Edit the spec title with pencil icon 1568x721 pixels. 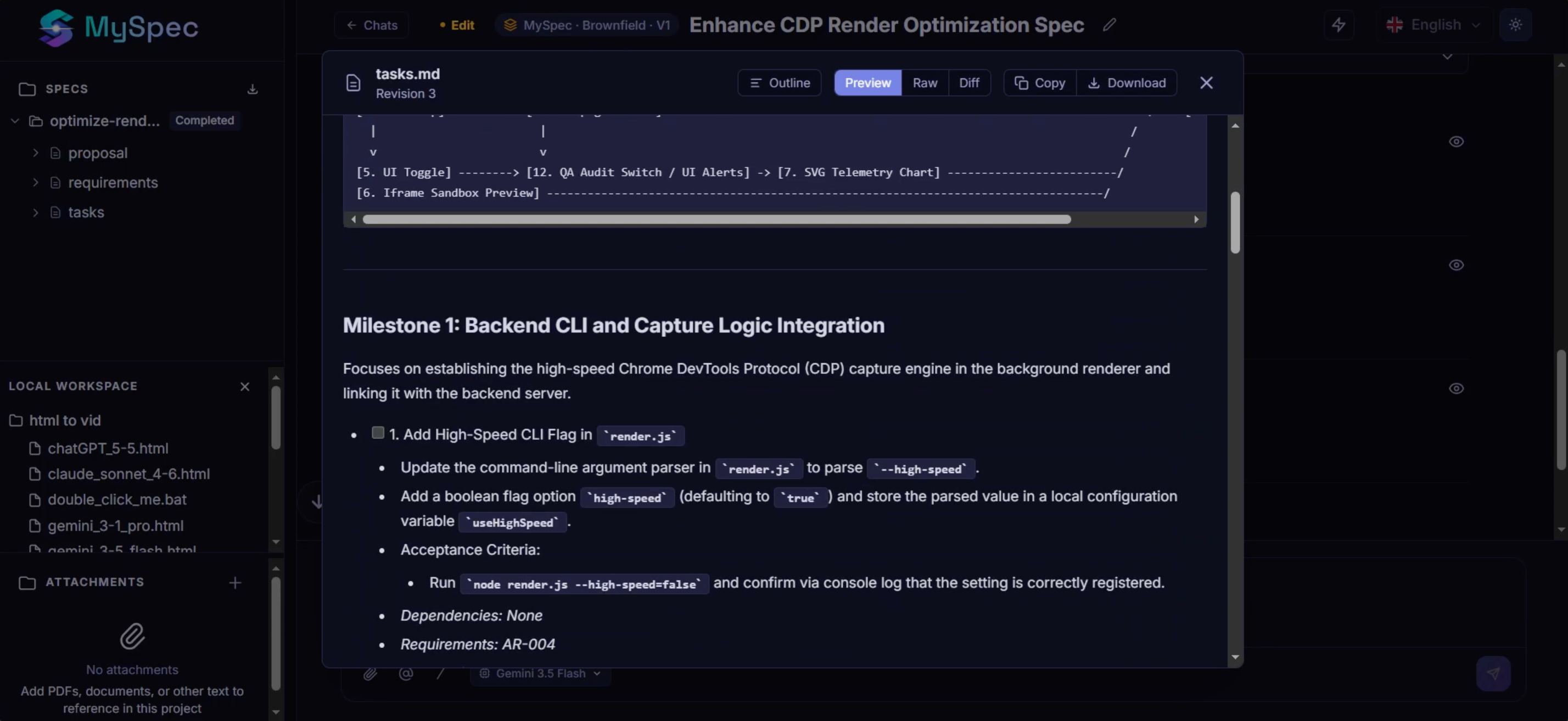(1109, 25)
